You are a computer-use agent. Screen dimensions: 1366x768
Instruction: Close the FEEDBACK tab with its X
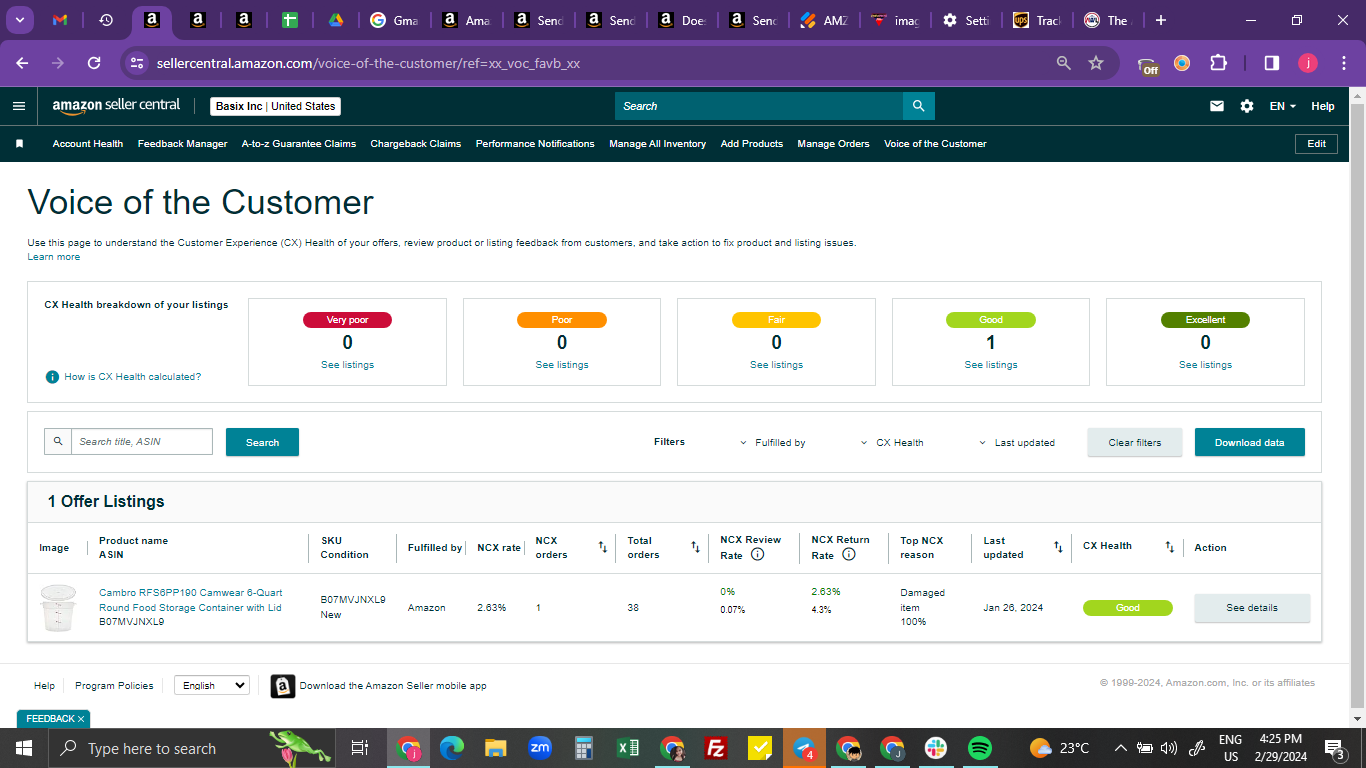81,719
